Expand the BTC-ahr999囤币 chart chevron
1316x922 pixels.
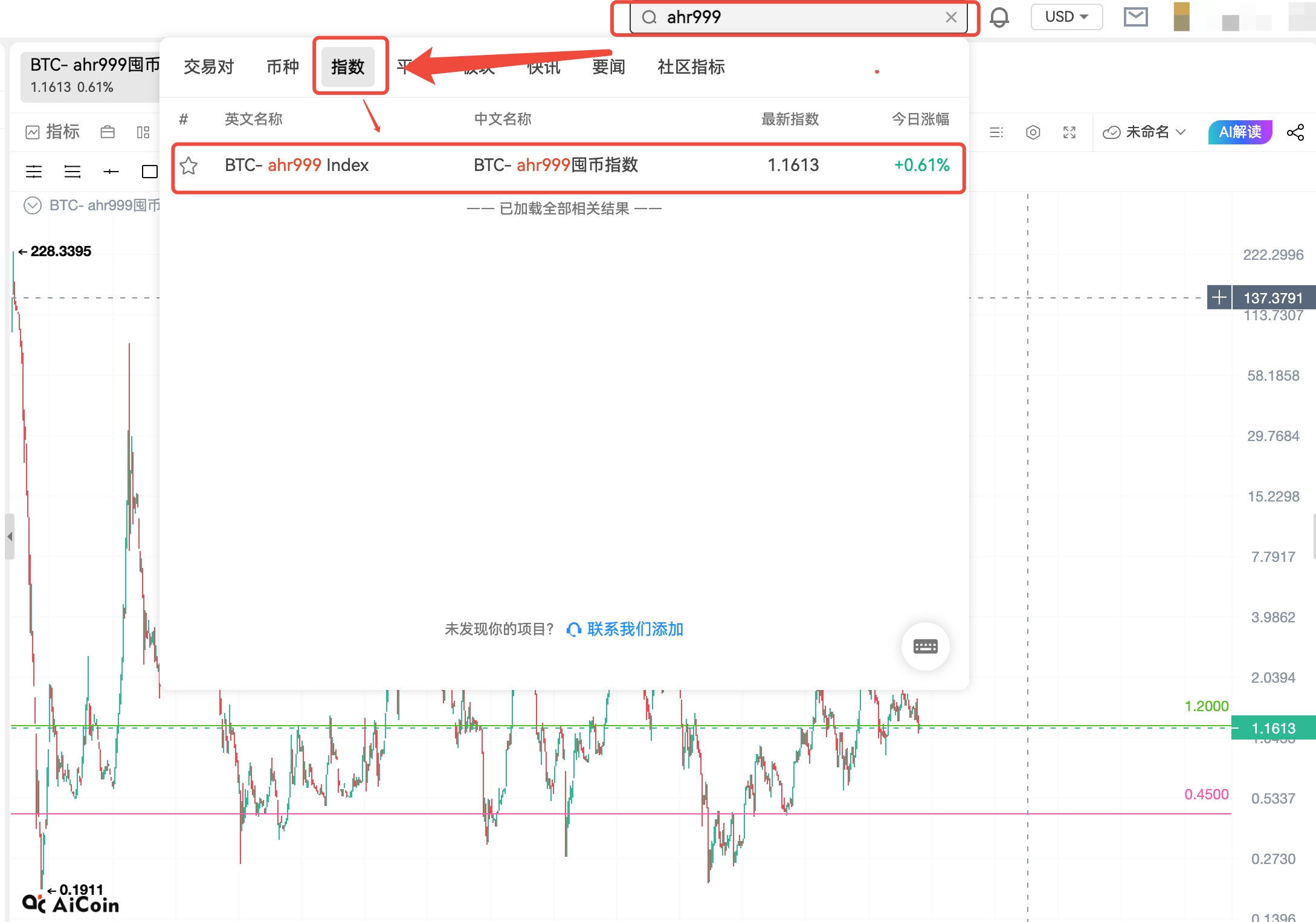coord(33,205)
